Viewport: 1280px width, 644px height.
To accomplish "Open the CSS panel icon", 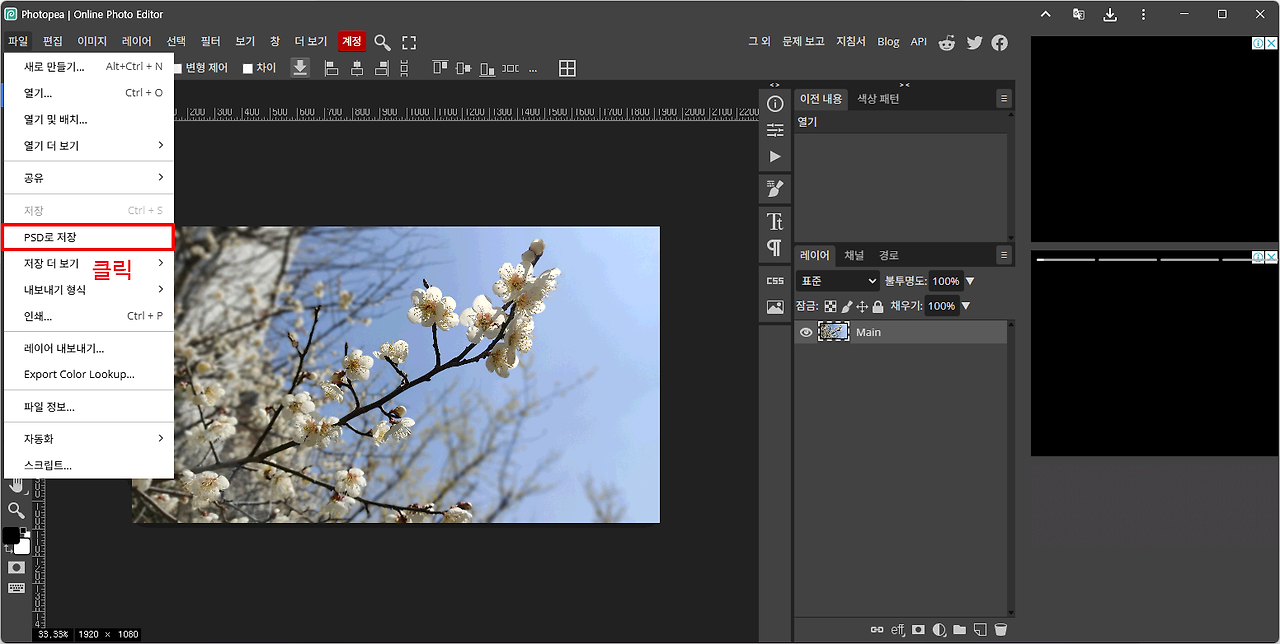I will (775, 281).
